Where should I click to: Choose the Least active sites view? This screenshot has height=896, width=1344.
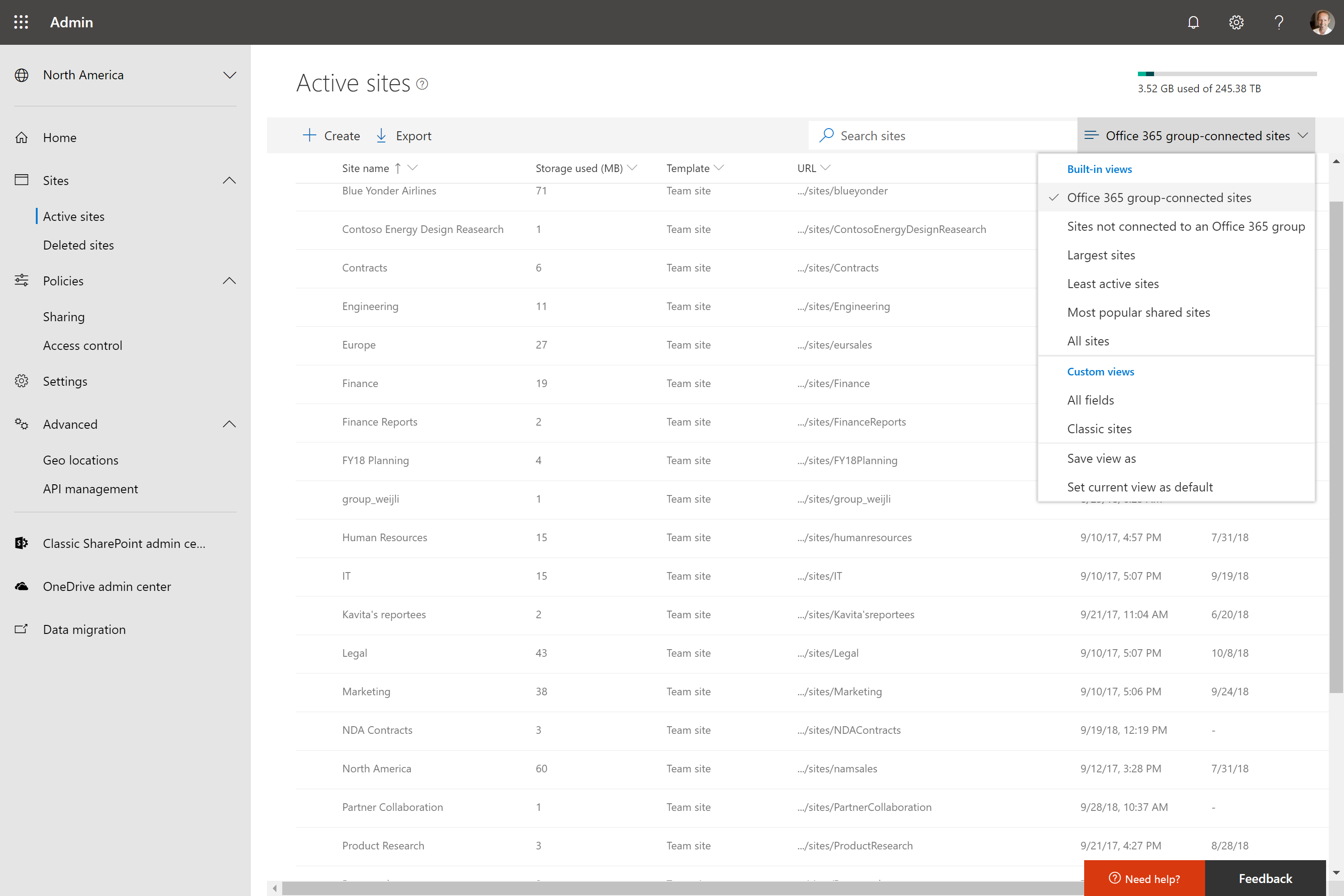tap(1112, 284)
